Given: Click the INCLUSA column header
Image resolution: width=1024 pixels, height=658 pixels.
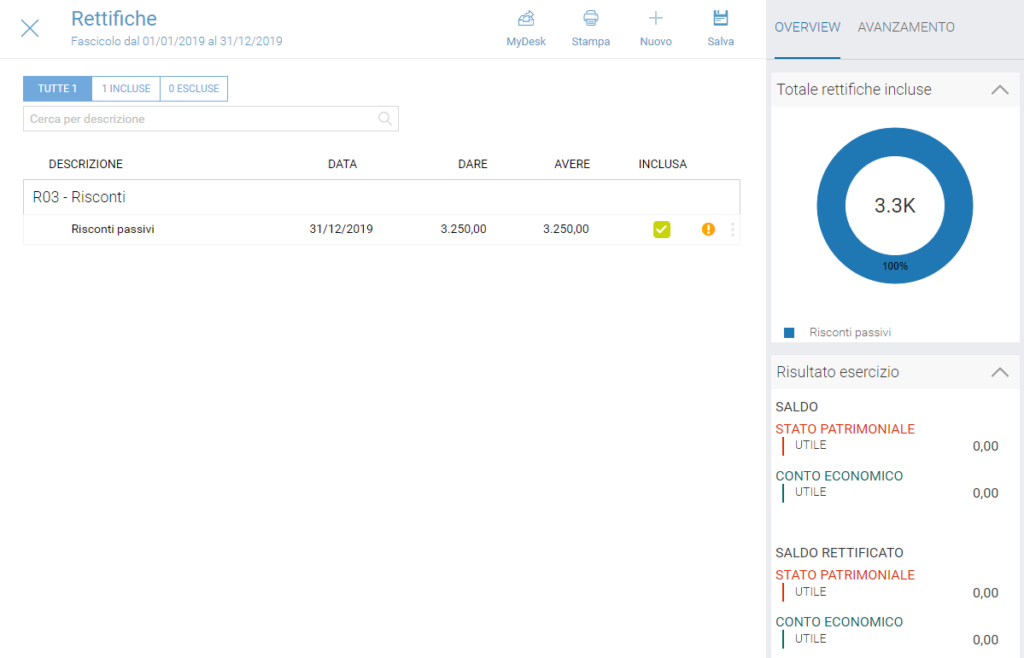Looking at the screenshot, I should [663, 164].
